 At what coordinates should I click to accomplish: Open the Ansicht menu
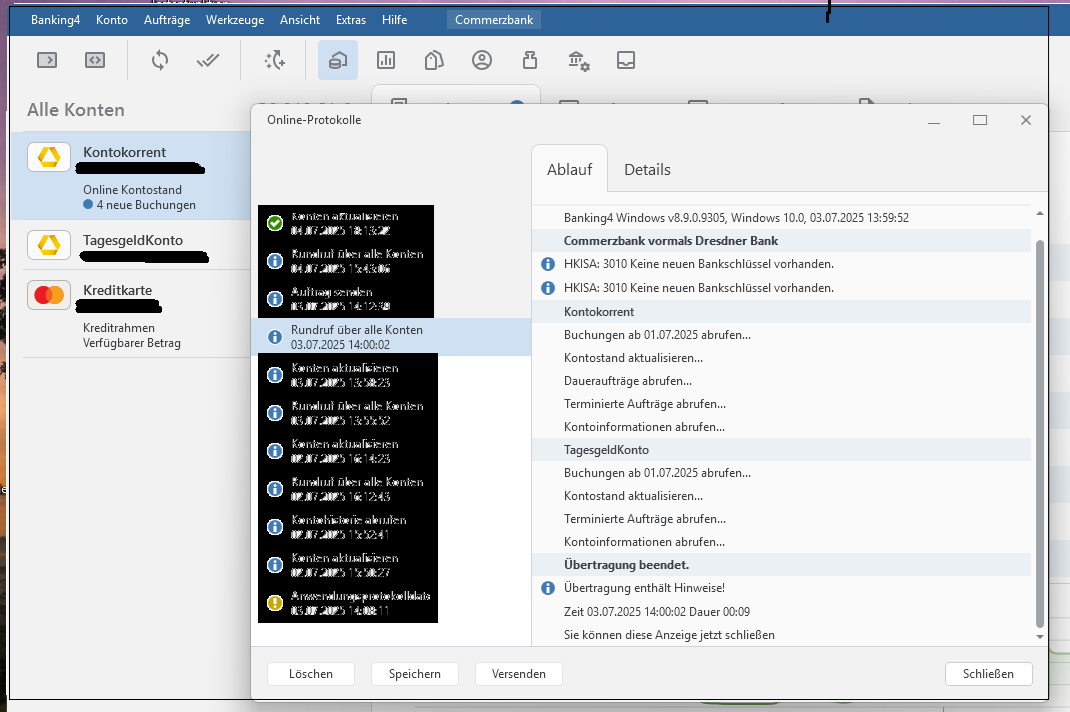pos(300,20)
